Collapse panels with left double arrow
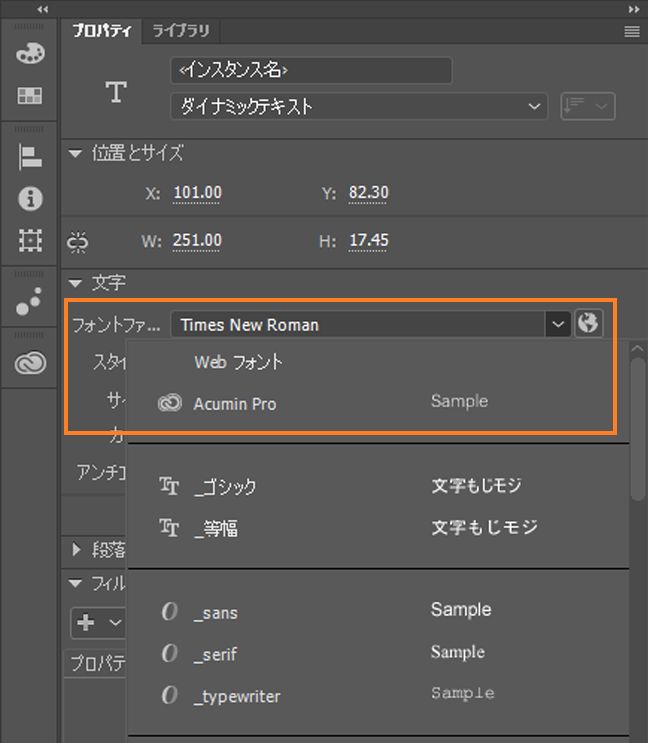The height and width of the screenshot is (743, 648). coord(43,9)
